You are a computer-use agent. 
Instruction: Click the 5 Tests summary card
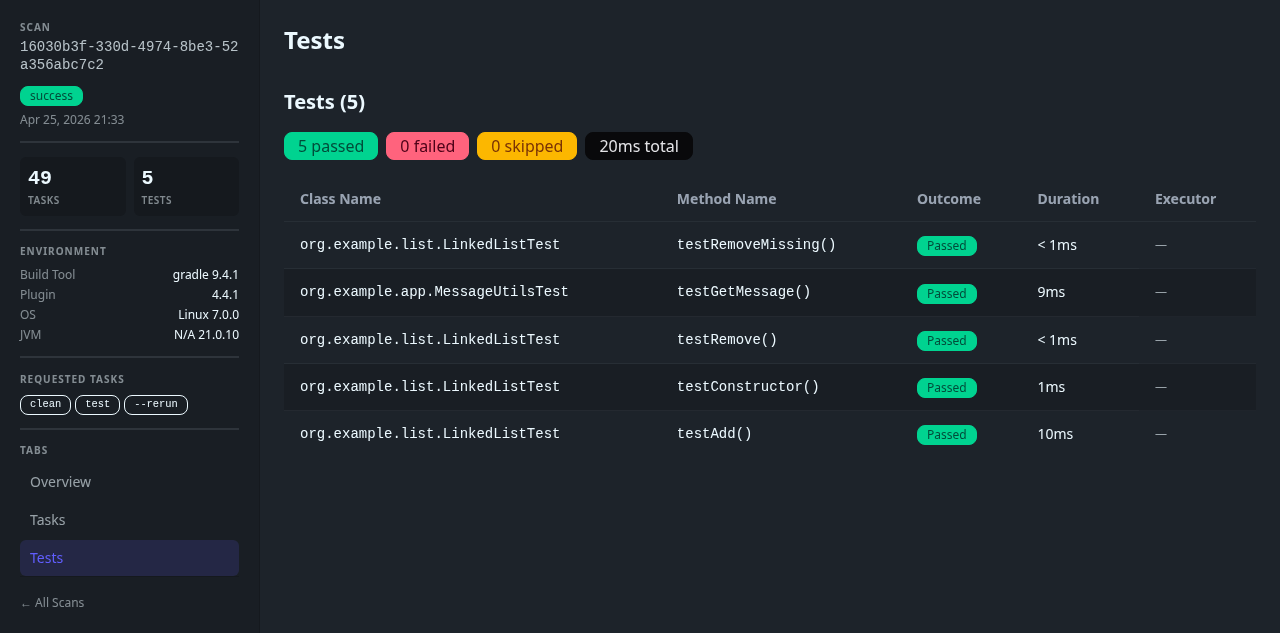pos(186,186)
